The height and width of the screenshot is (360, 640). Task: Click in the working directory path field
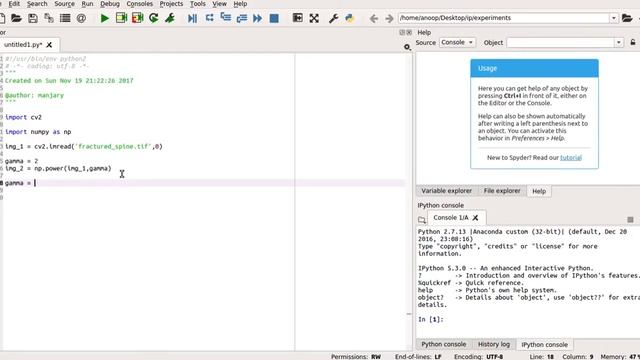click(x=504, y=18)
